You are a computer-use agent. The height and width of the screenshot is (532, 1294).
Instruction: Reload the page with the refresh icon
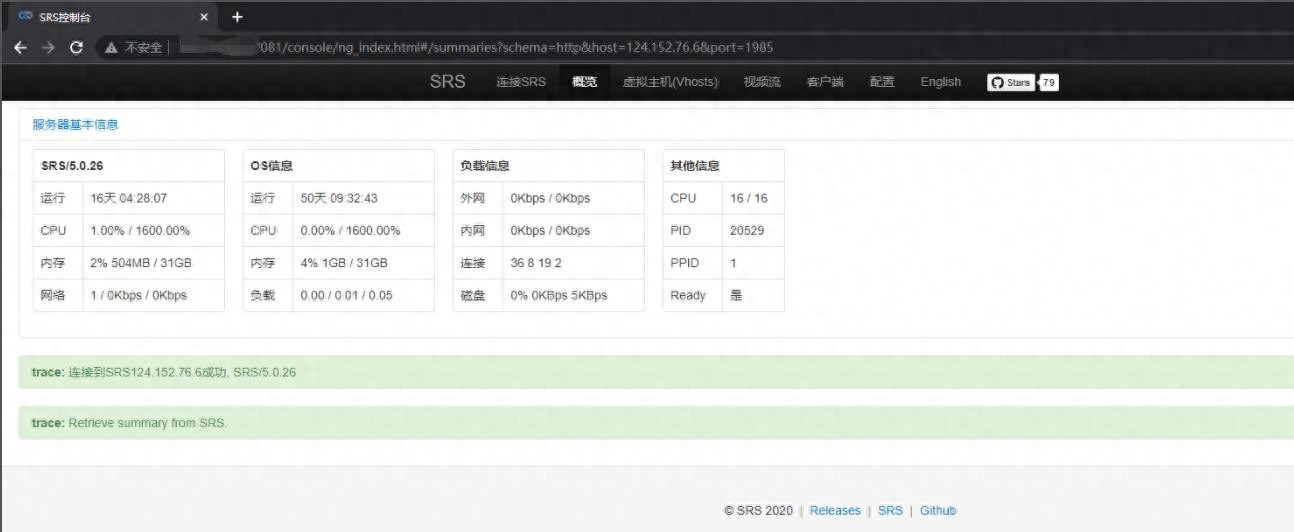(76, 47)
